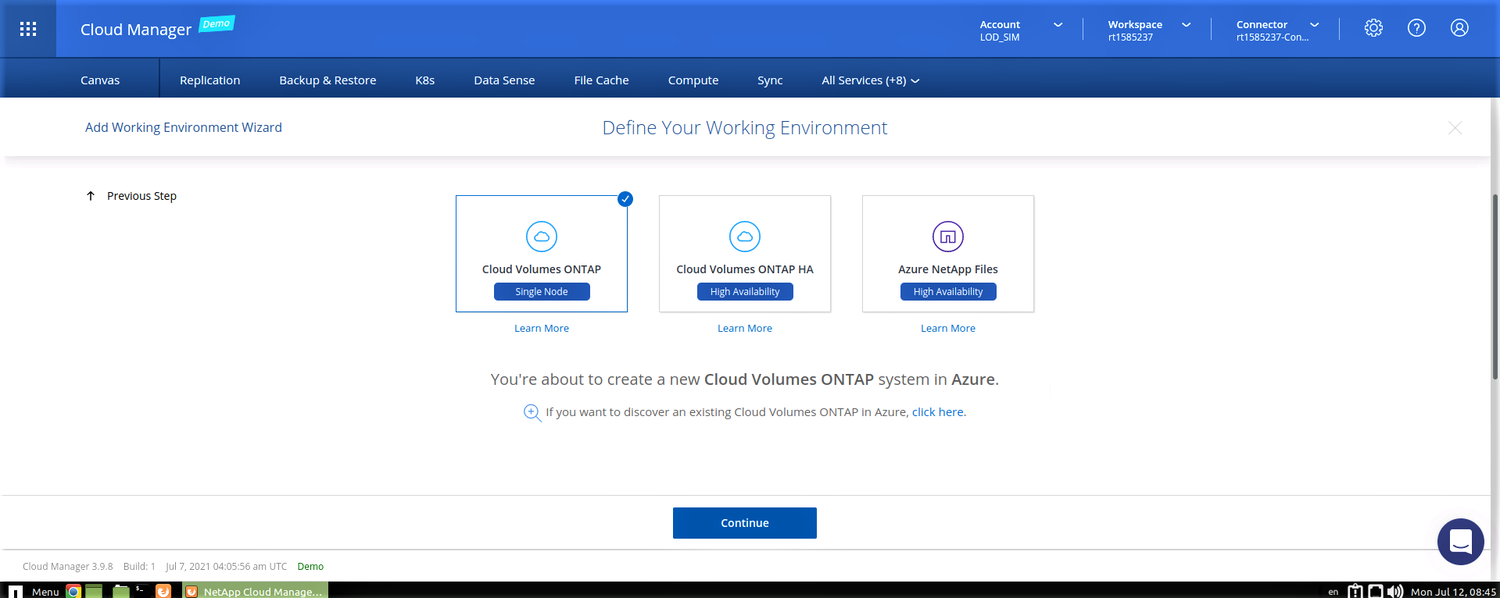This screenshot has width=1500, height=598.
Task: Switch to the K8s tab
Action: coord(425,80)
